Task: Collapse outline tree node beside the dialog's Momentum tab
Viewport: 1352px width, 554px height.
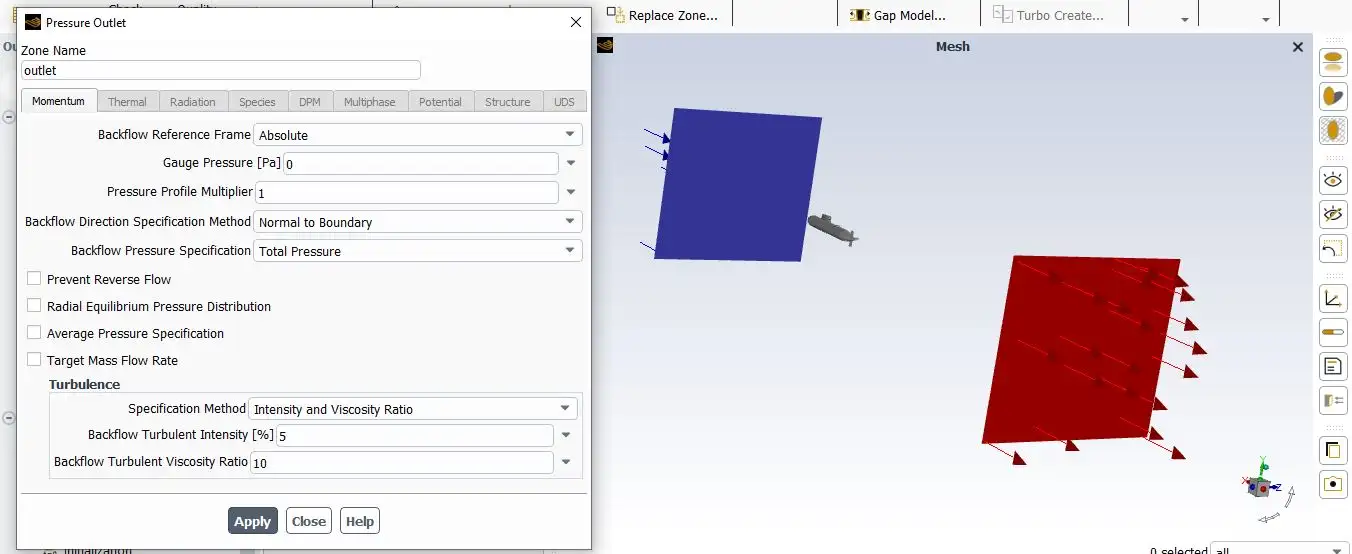Action: [x=9, y=117]
